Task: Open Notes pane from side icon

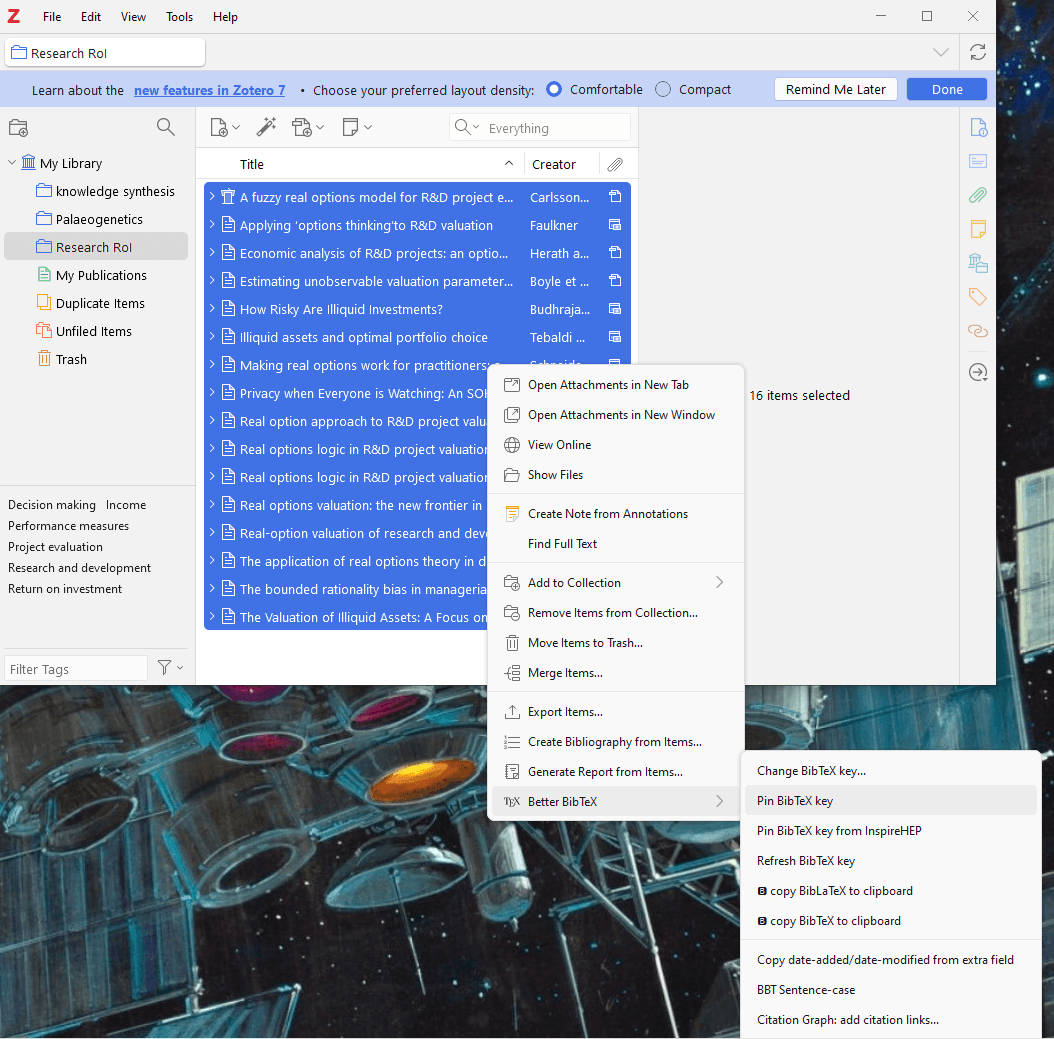Action: pyautogui.click(x=978, y=228)
